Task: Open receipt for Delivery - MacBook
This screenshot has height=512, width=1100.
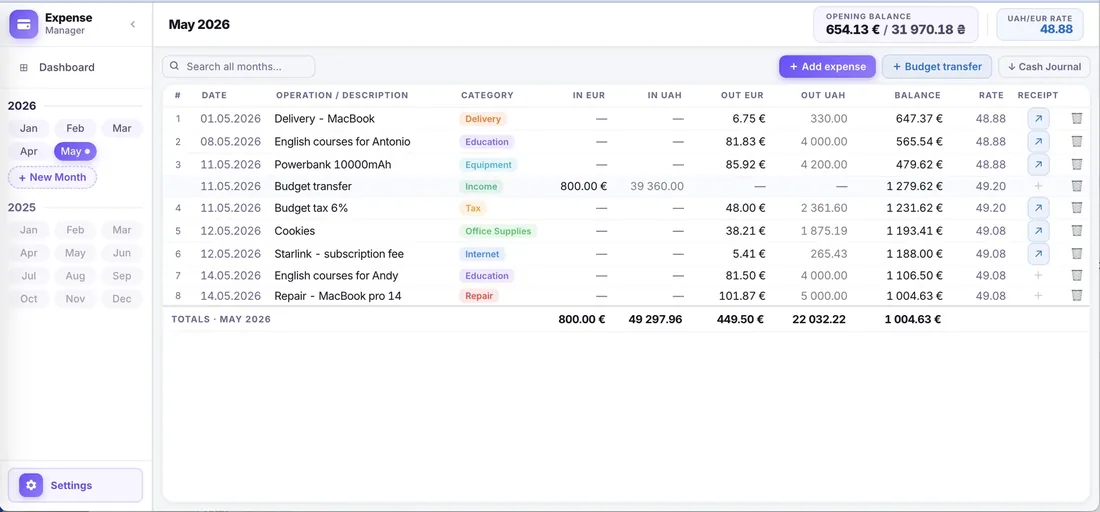Action: point(1038,119)
